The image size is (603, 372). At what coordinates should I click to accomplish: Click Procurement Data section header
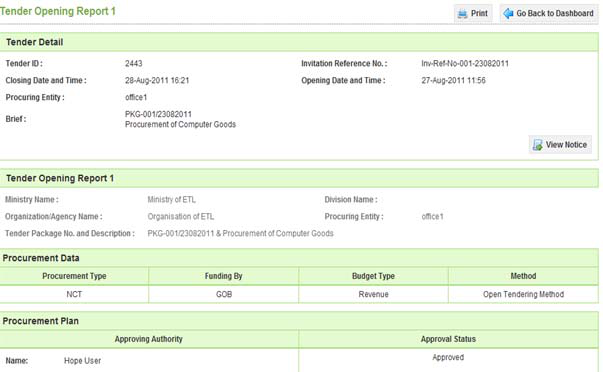299,258
